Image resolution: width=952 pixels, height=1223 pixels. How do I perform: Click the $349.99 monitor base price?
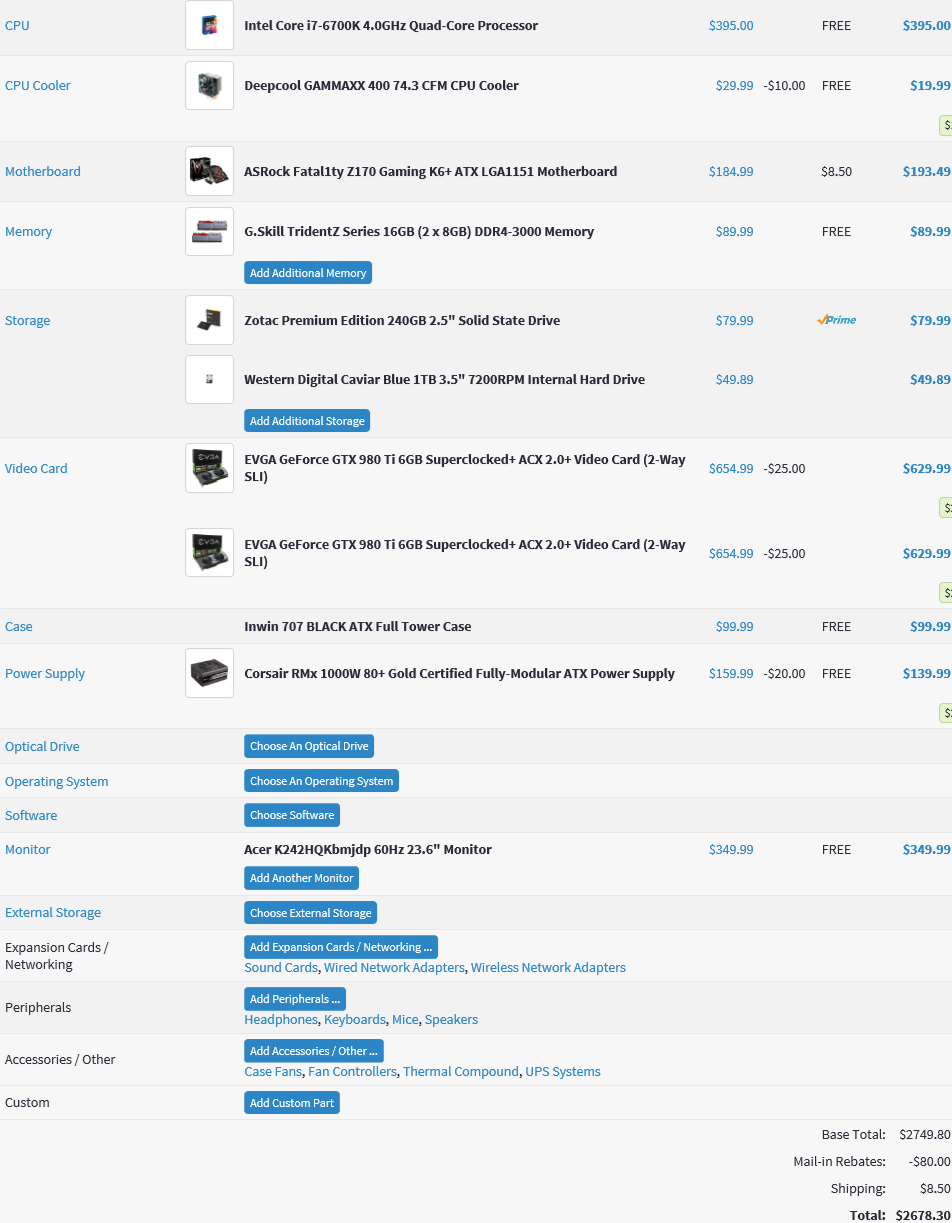tap(731, 849)
